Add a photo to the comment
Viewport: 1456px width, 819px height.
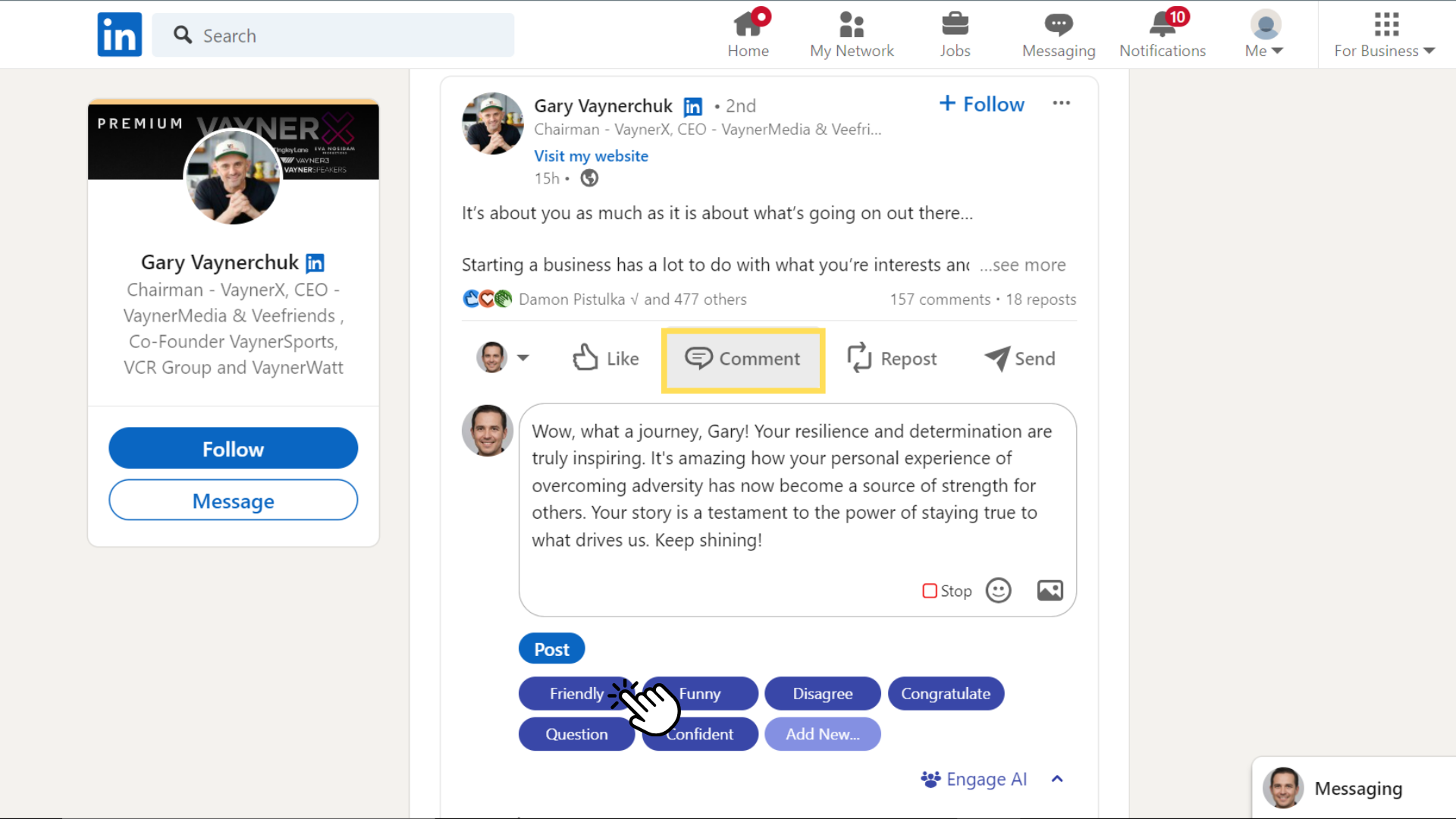[x=1050, y=591]
